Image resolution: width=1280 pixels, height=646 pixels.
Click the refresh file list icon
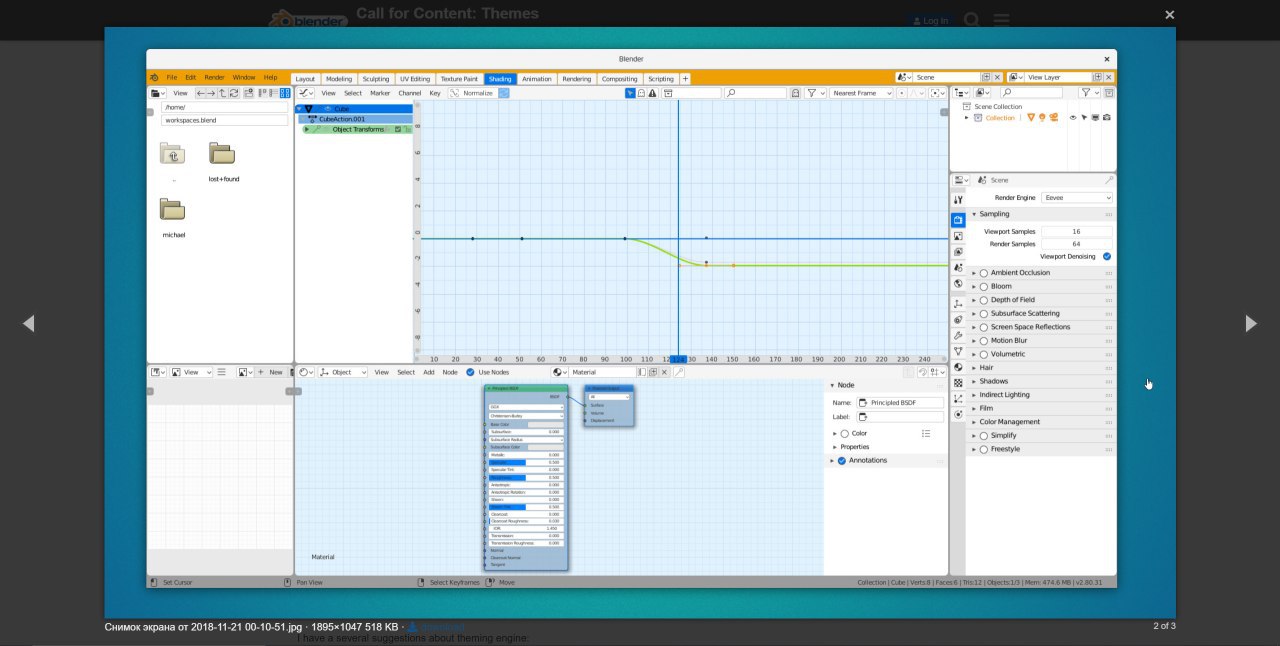pos(234,93)
